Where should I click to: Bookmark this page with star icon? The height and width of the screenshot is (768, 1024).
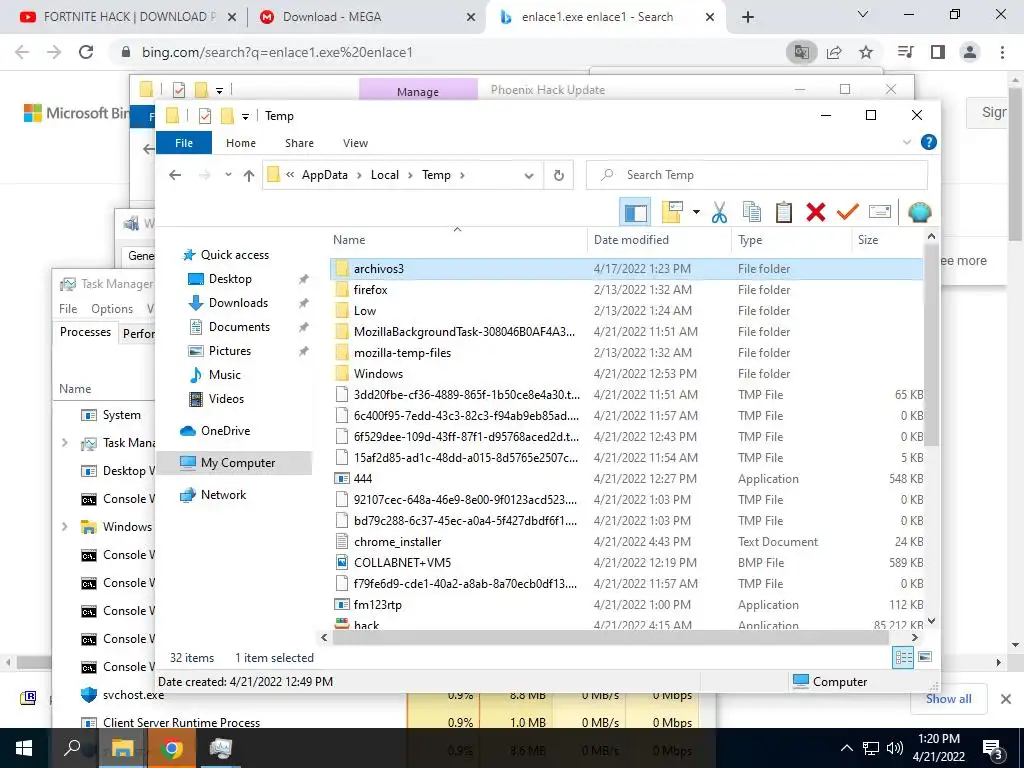[x=866, y=52]
